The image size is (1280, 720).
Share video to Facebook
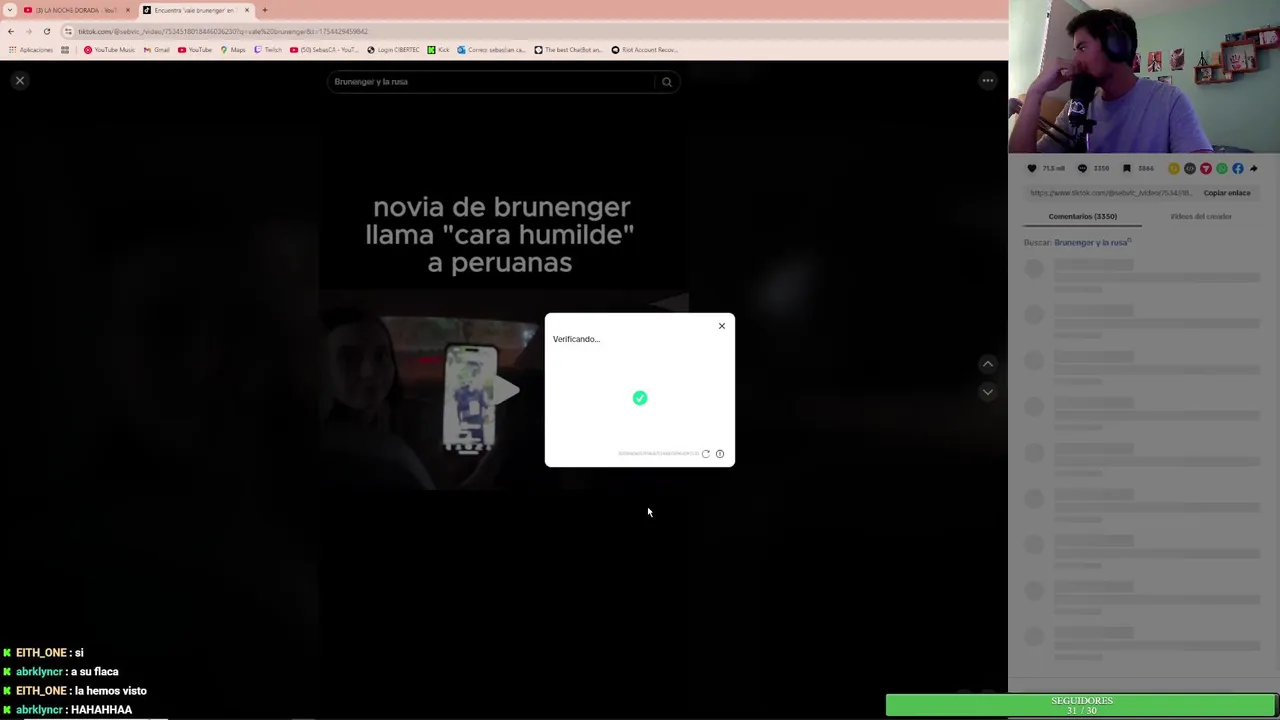pos(1238,168)
